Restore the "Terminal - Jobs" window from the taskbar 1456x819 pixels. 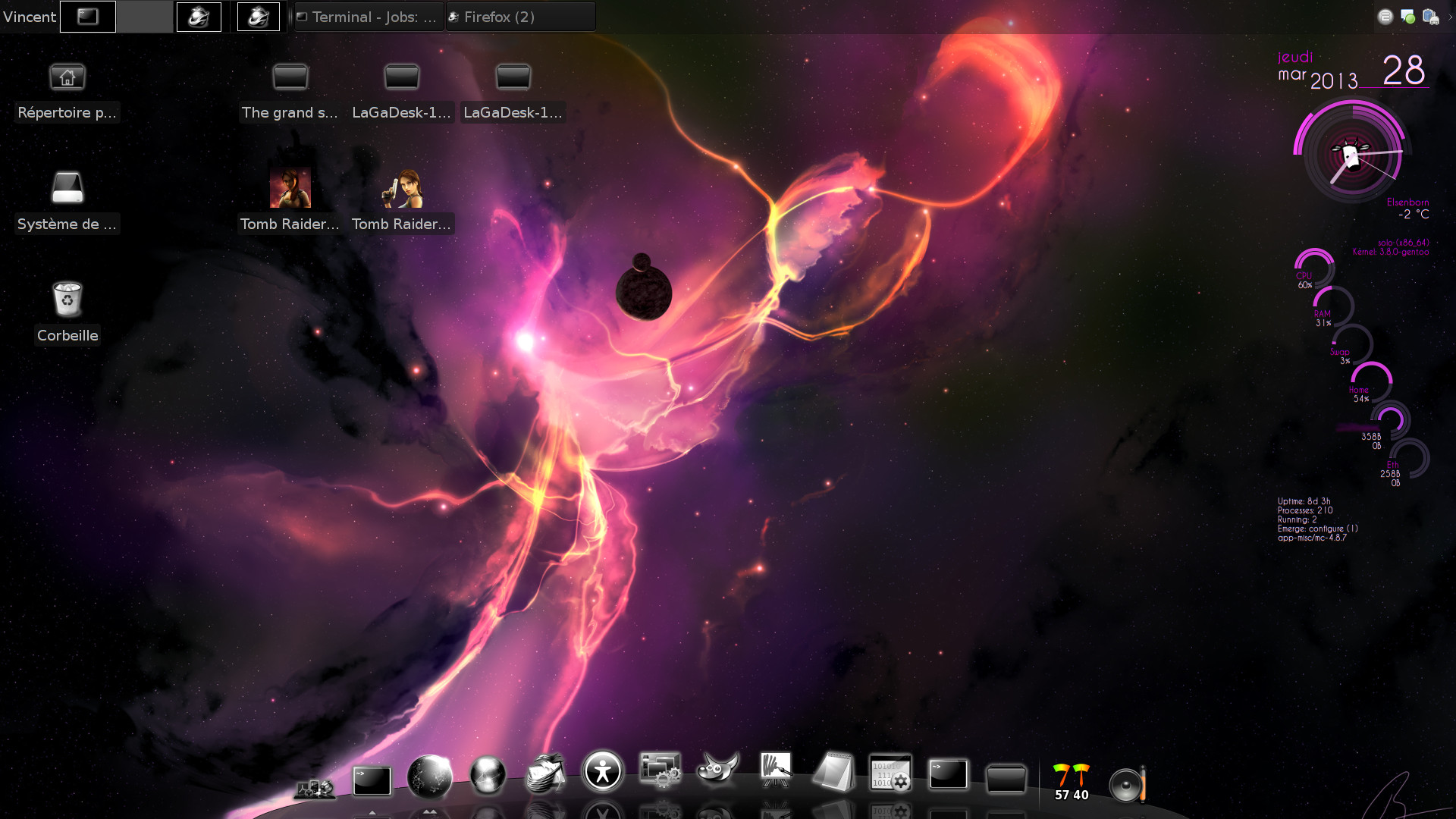click(367, 16)
